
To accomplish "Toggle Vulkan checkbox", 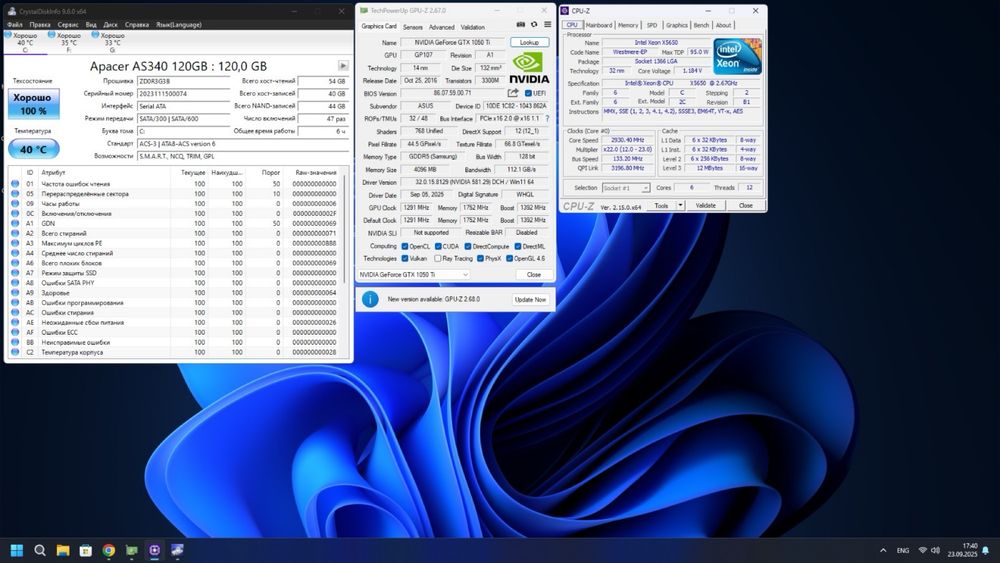I will coord(404,259).
